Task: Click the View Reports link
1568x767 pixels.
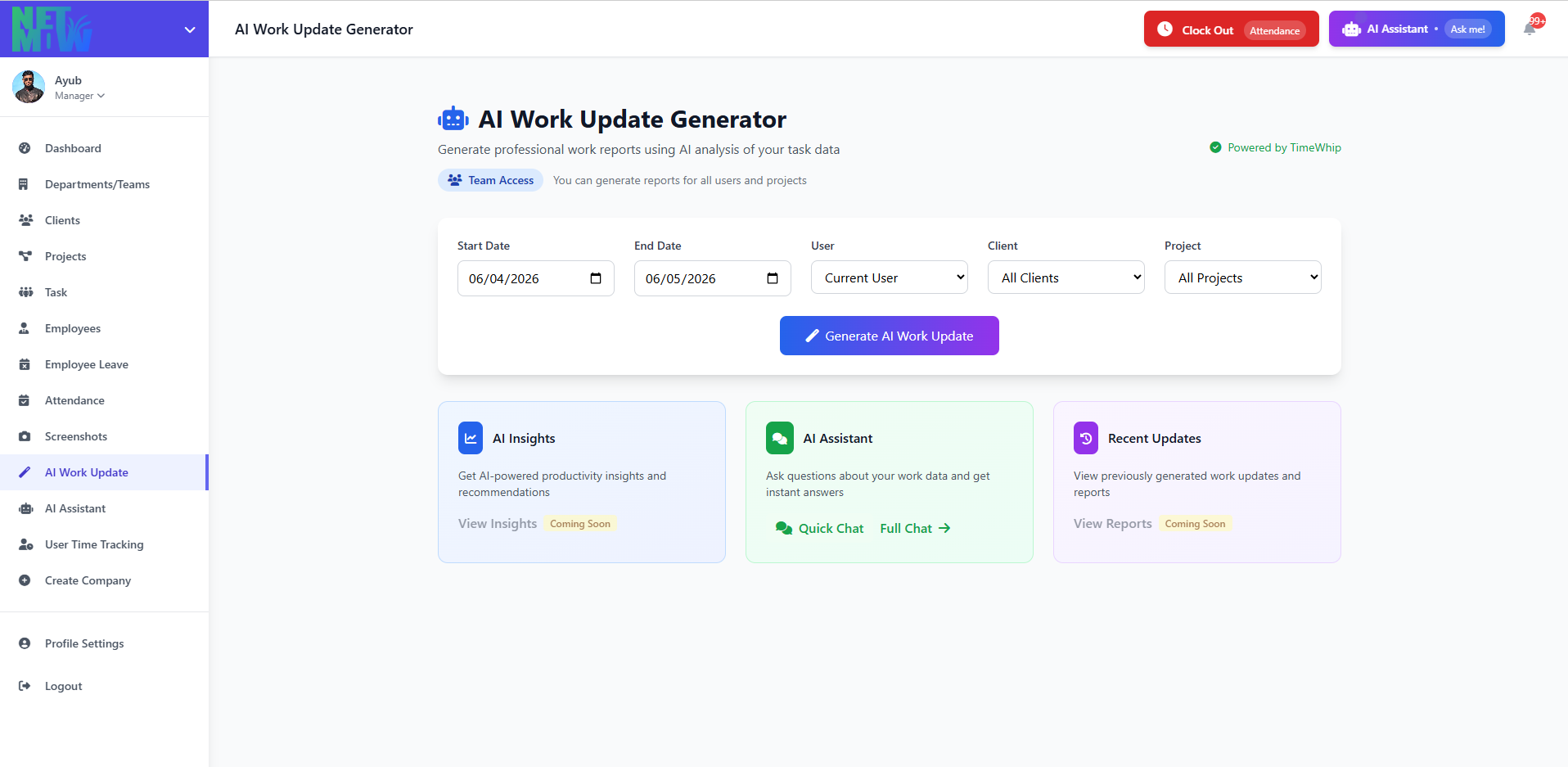Action: click(1113, 524)
